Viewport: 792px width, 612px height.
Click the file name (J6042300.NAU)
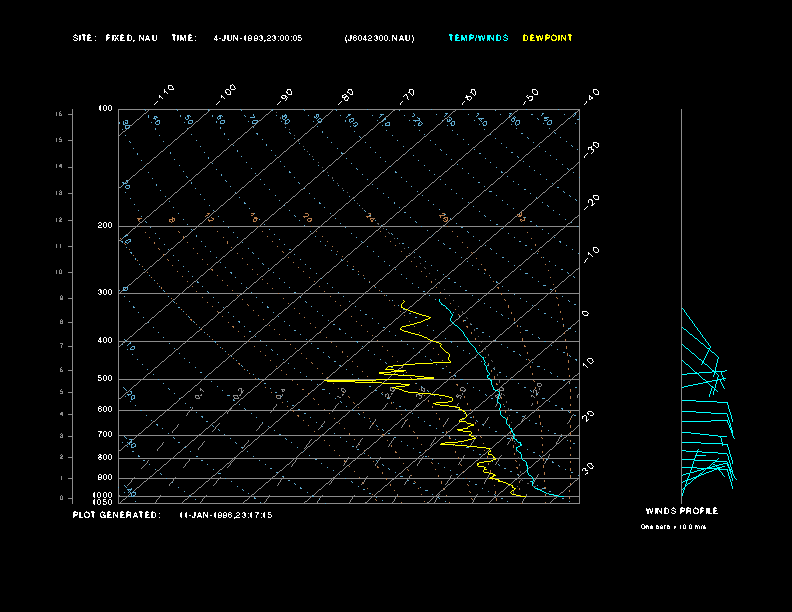(x=378, y=38)
